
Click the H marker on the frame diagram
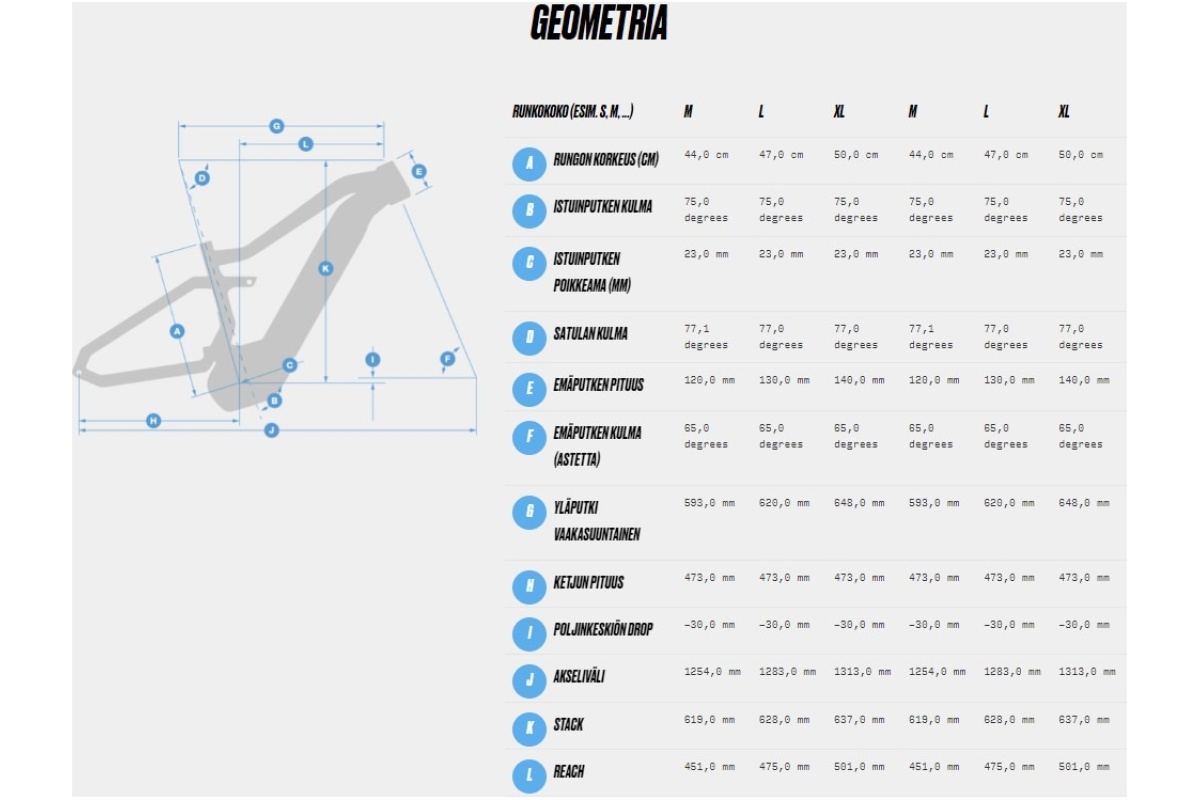pos(153,421)
